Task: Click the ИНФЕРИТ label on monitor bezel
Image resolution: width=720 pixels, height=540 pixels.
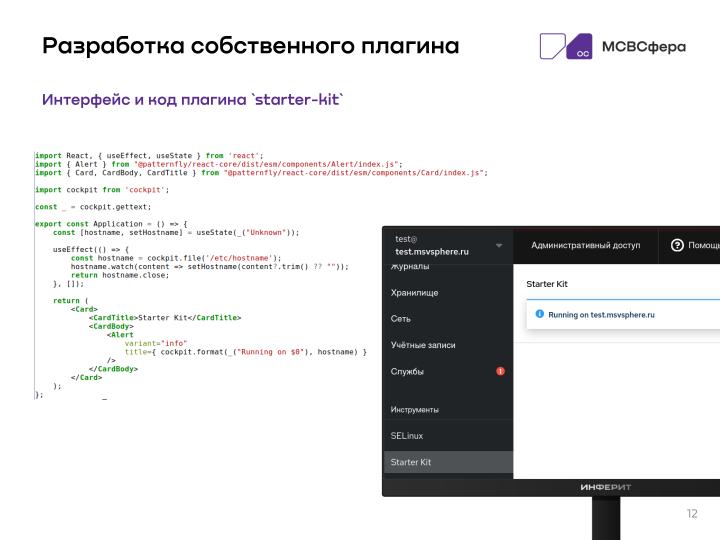Action: coord(606,487)
